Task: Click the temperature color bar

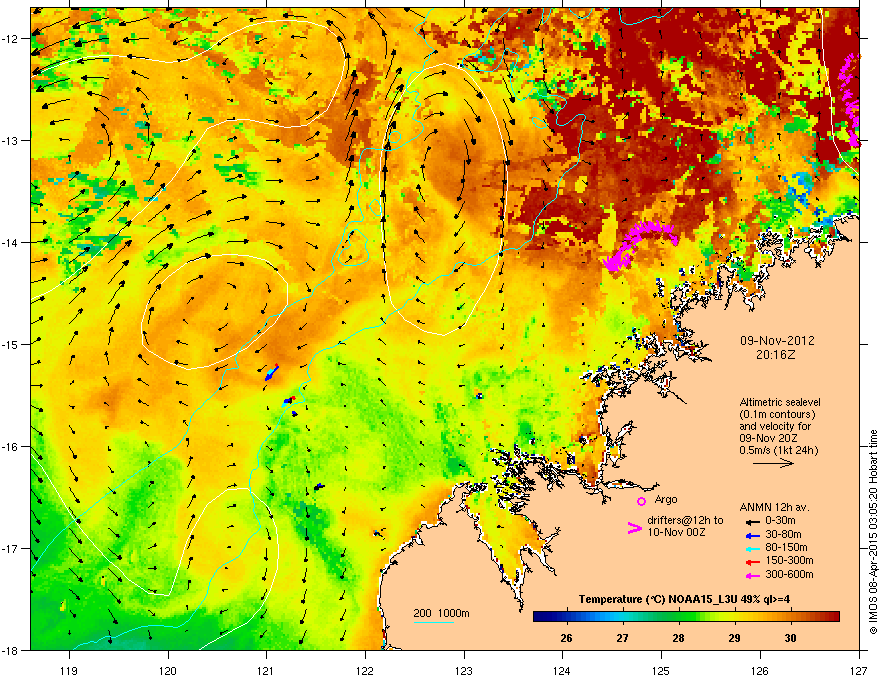Action: click(686, 617)
